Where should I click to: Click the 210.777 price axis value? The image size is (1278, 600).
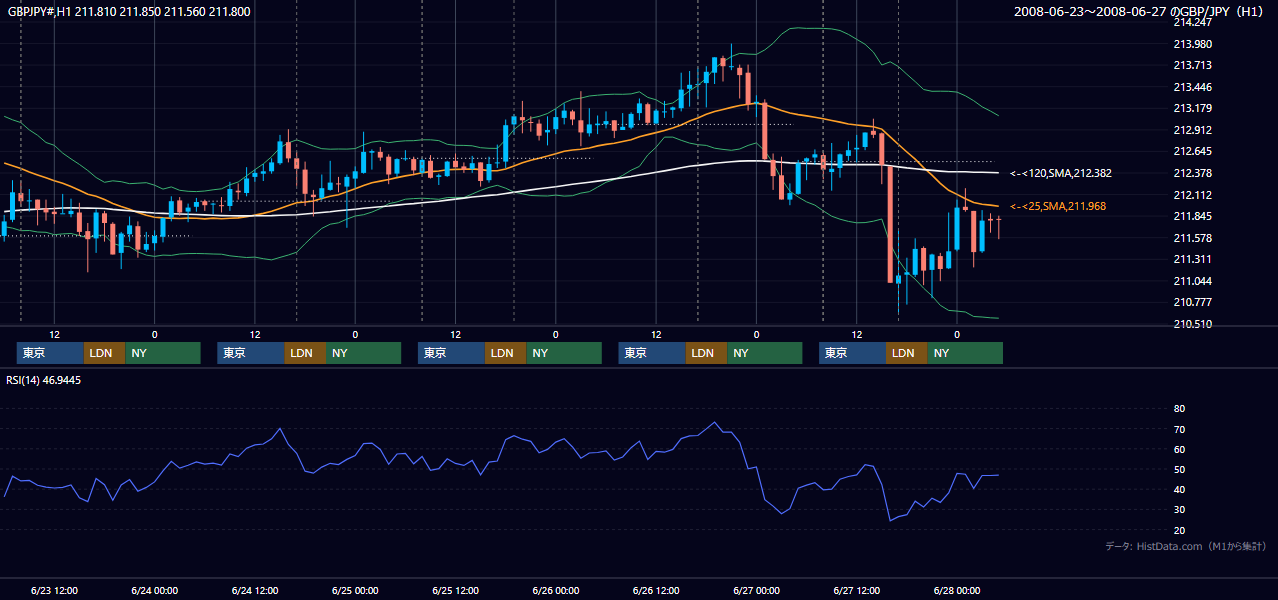[1192, 302]
